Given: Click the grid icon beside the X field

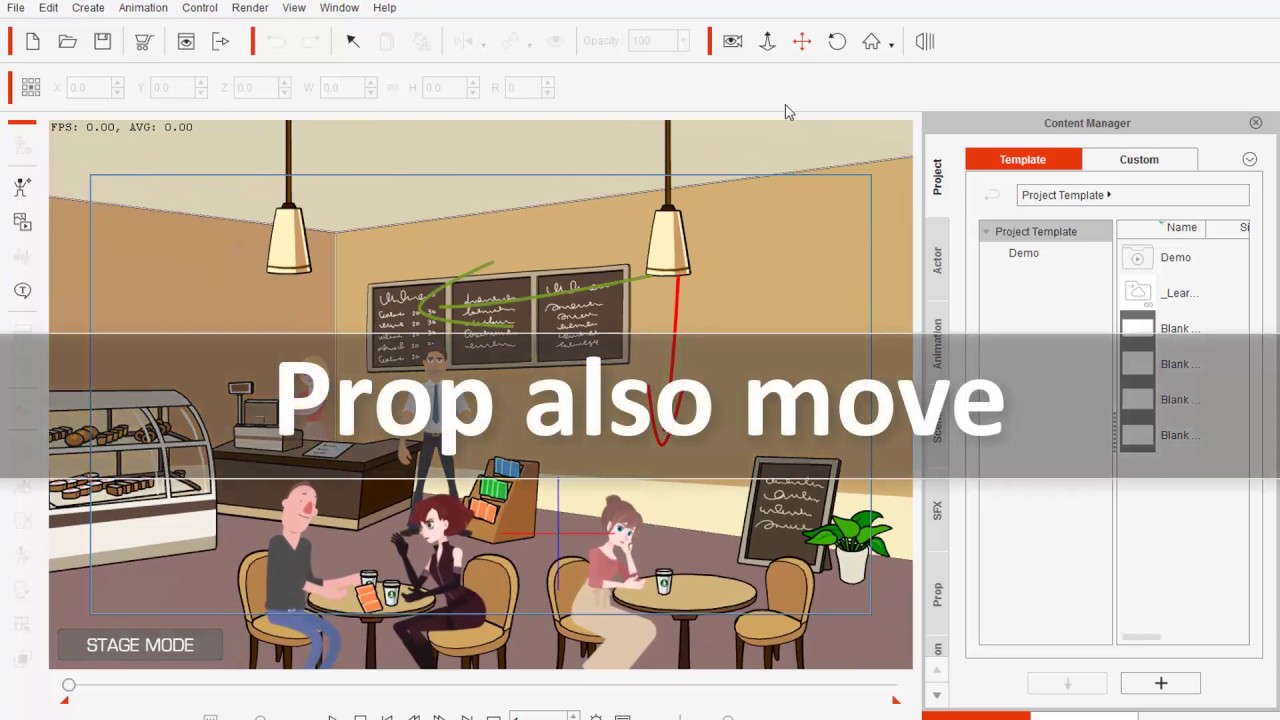Looking at the screenshot, I should 31,87.
